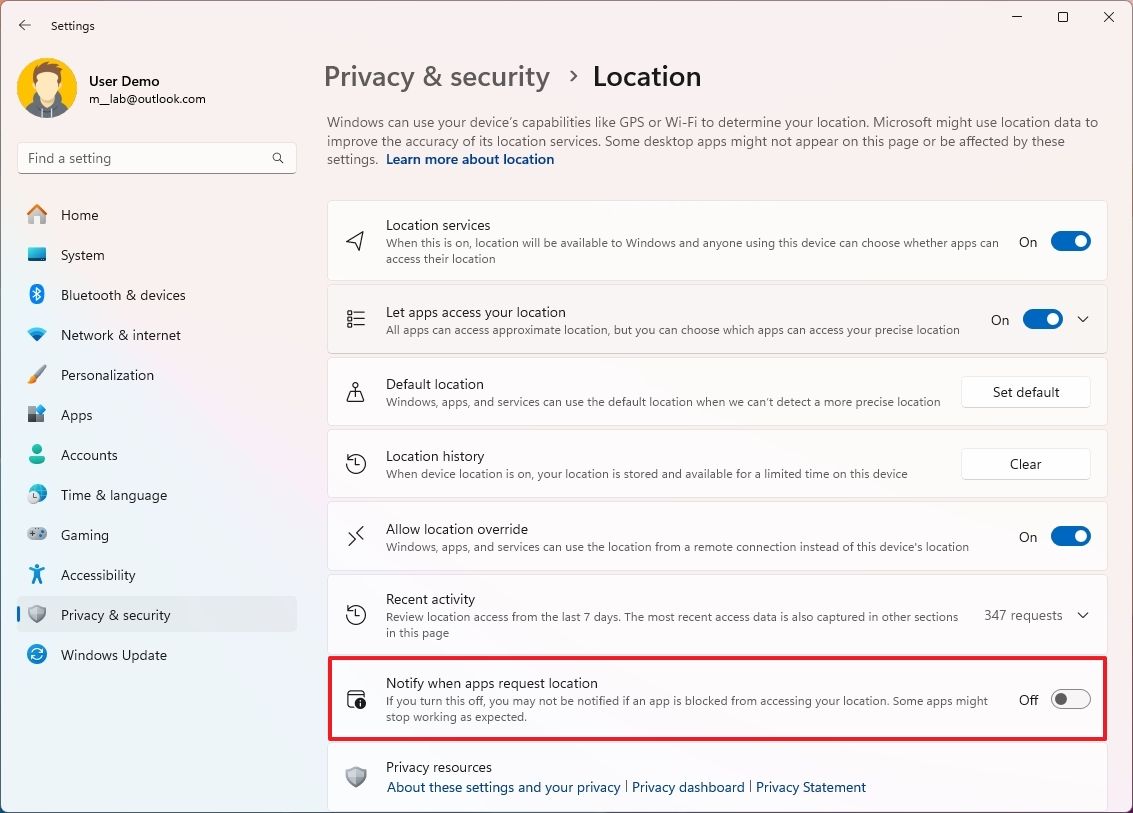Open the Privacy dashboard link
Screen dimensions: 1133x813
pos(688,787)
